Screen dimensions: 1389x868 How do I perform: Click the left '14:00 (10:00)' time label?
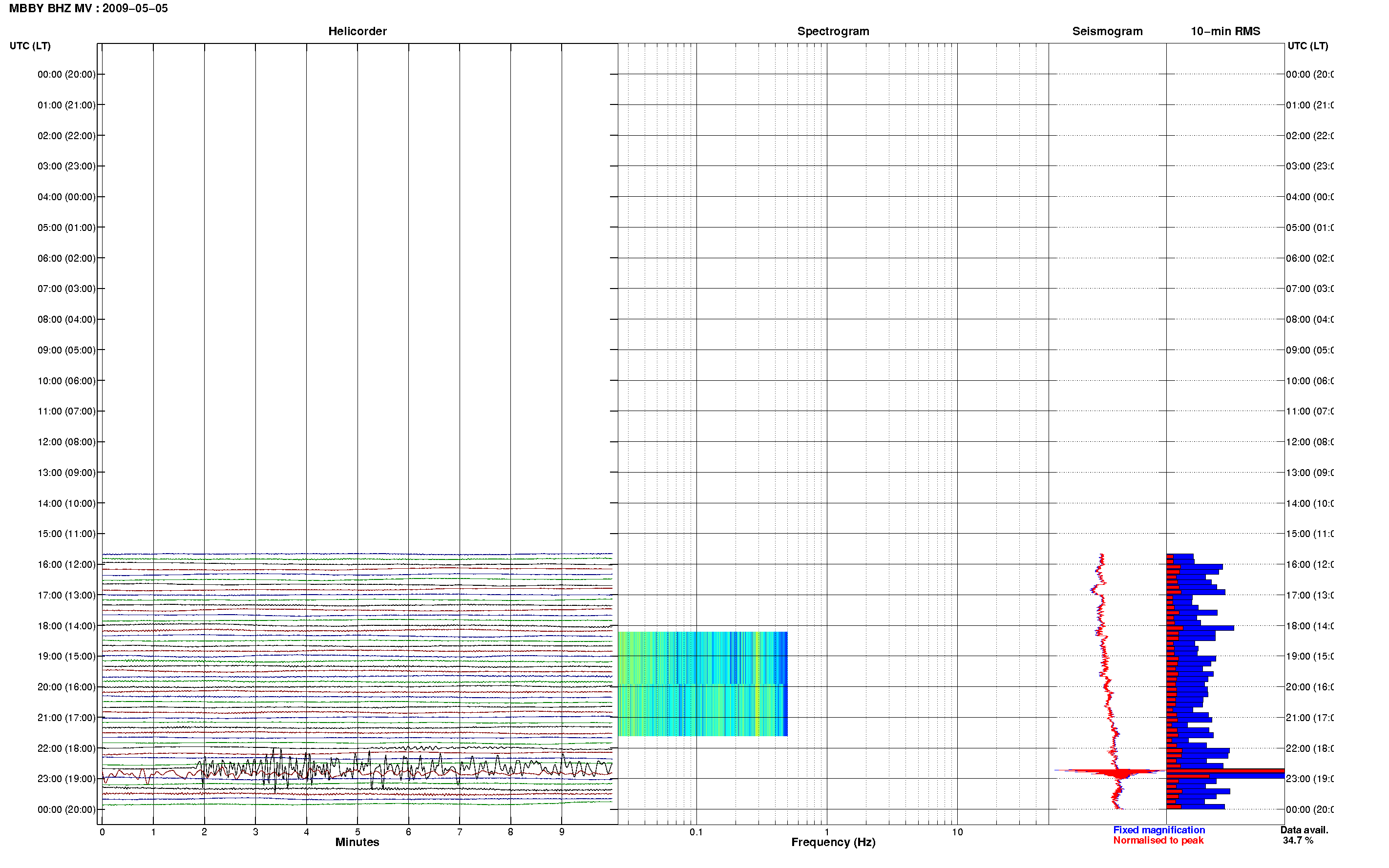tap(66, 503)
